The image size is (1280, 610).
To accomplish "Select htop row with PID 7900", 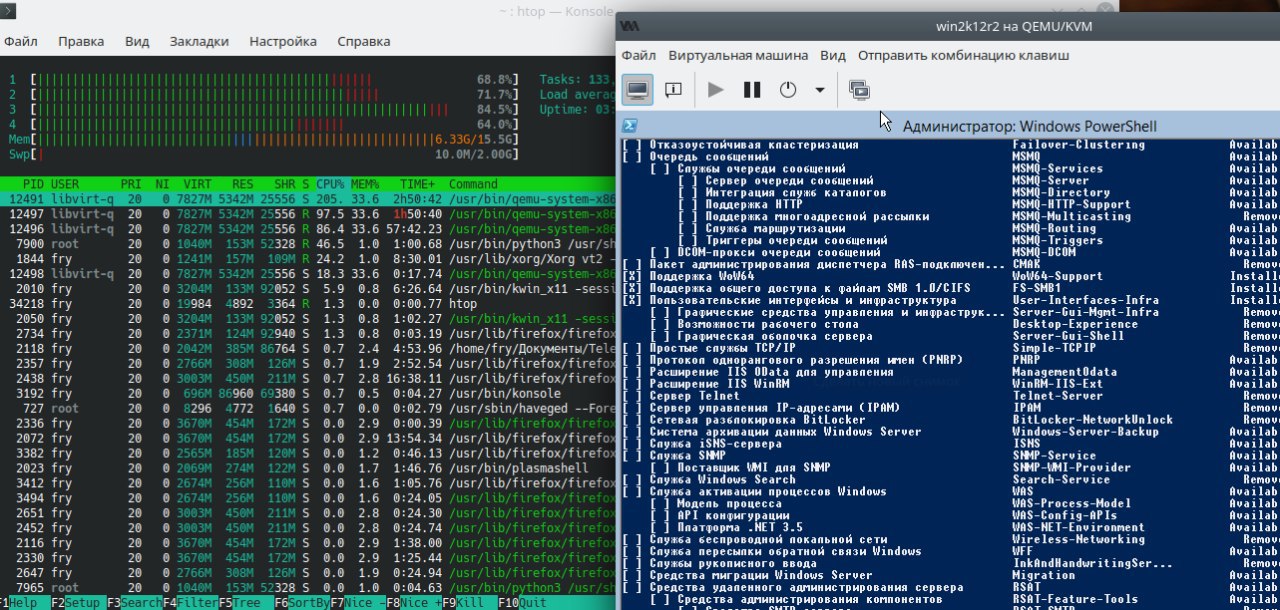I will click(x=308, y=244).
